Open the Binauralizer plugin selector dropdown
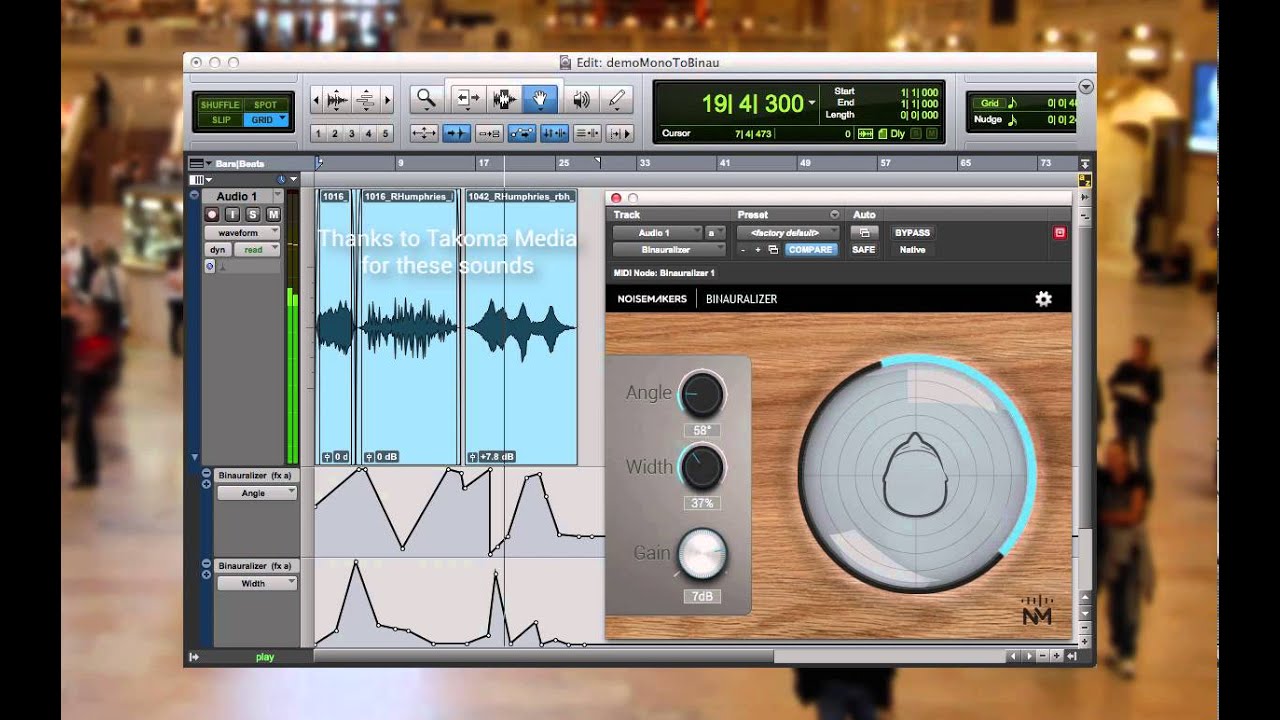The height and width of the screenshot is (720, 1280). point(670,249)
